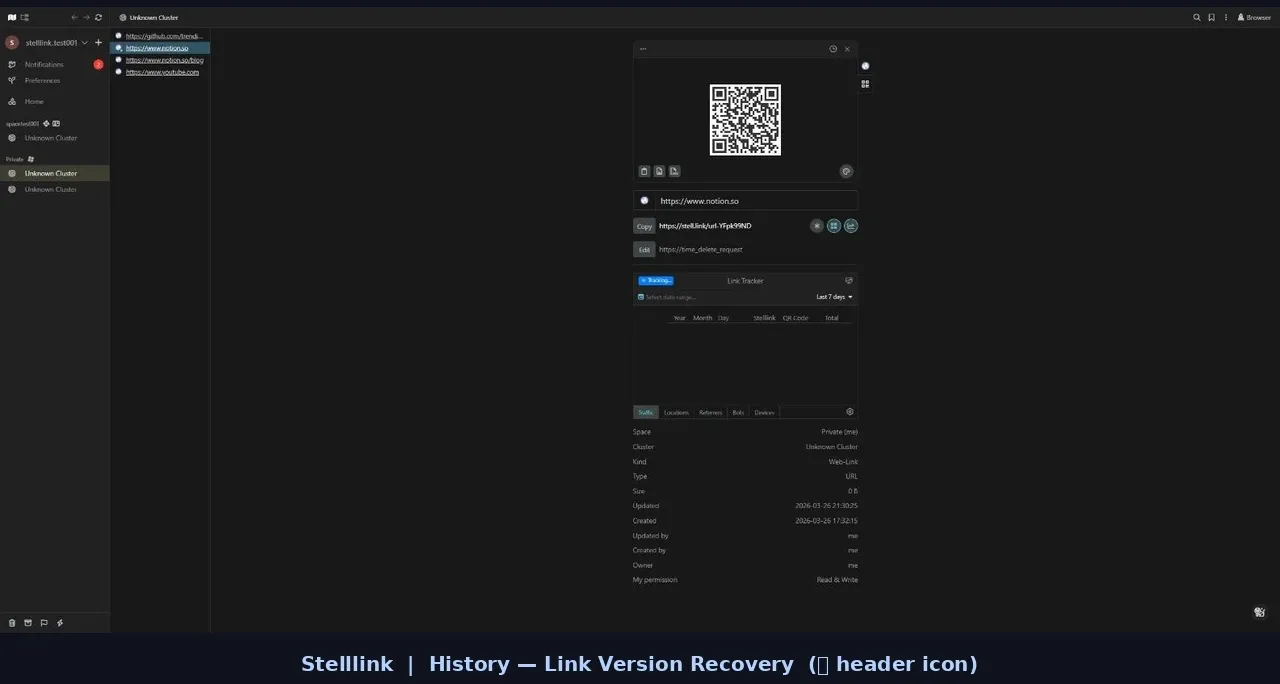Image resolution: width=1280 pixels, height=684 pixels.
Task: Click the second QR file export icon
Action: [x=659, y=171]
